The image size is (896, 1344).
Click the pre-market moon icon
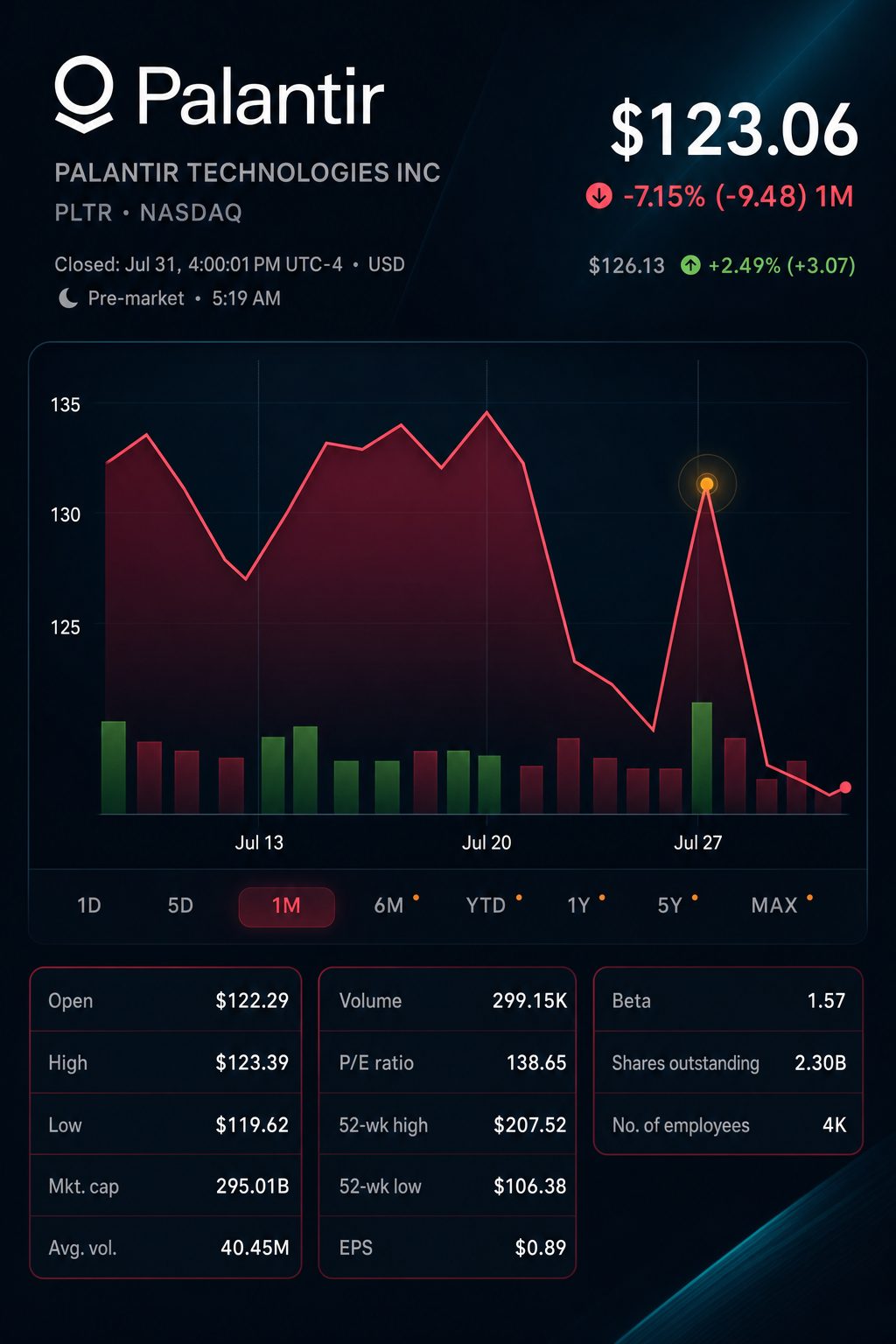[67, 298]
